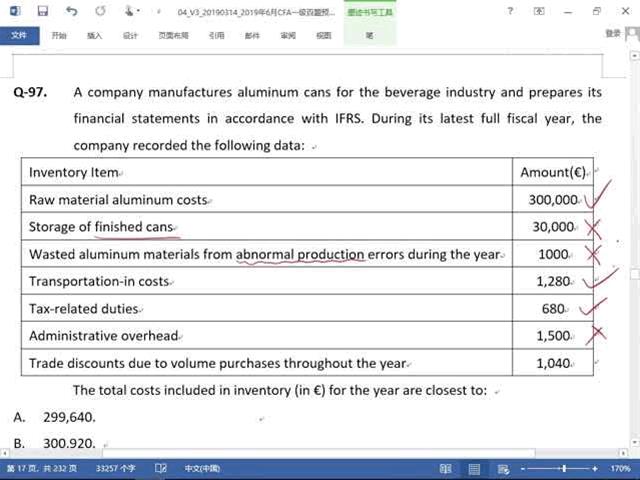Click the document title in the title bar
This screenshot has height=480, width=640.
pyautogui.click(x=256, y=12)
